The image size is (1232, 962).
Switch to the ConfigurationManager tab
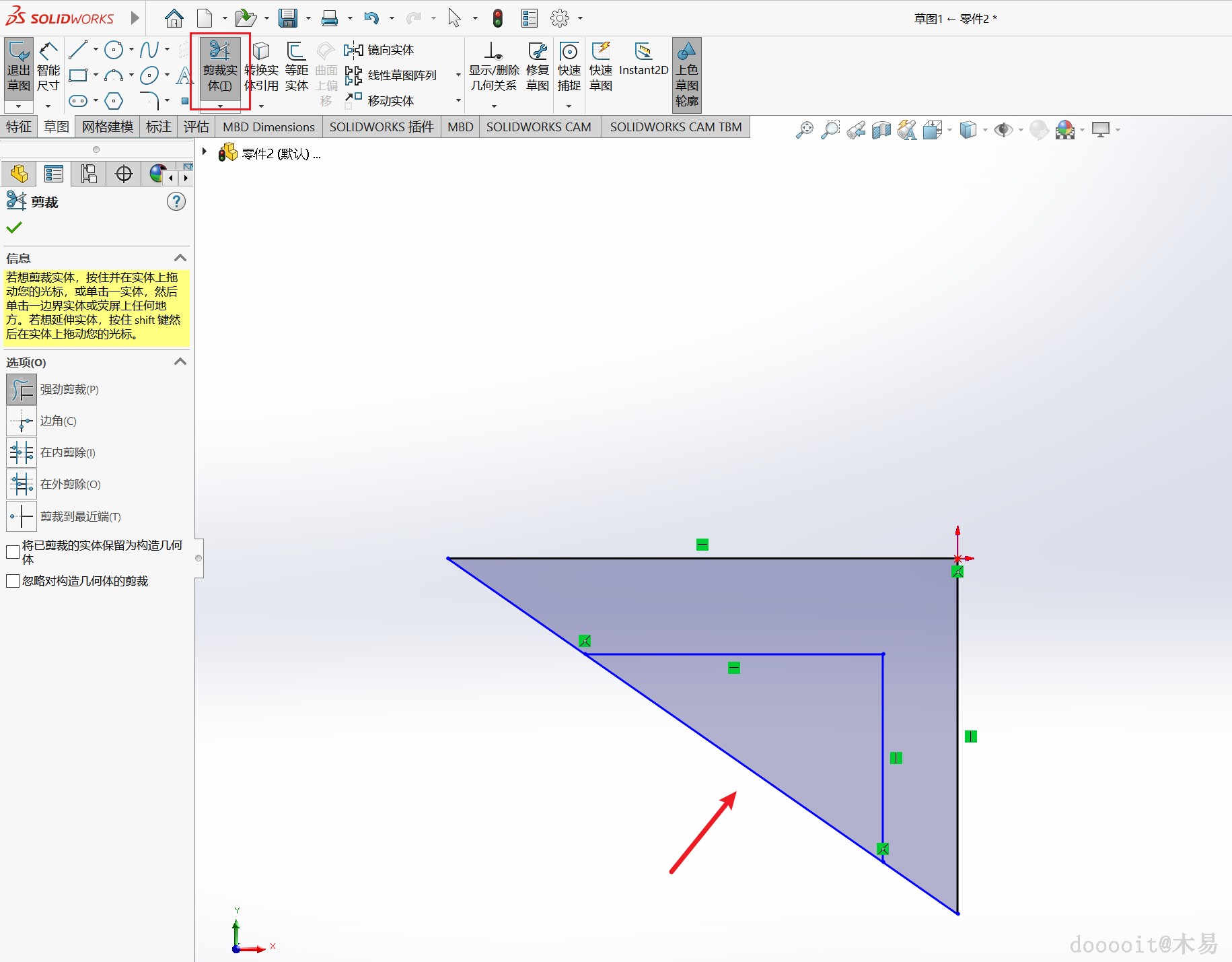[89, 174]
